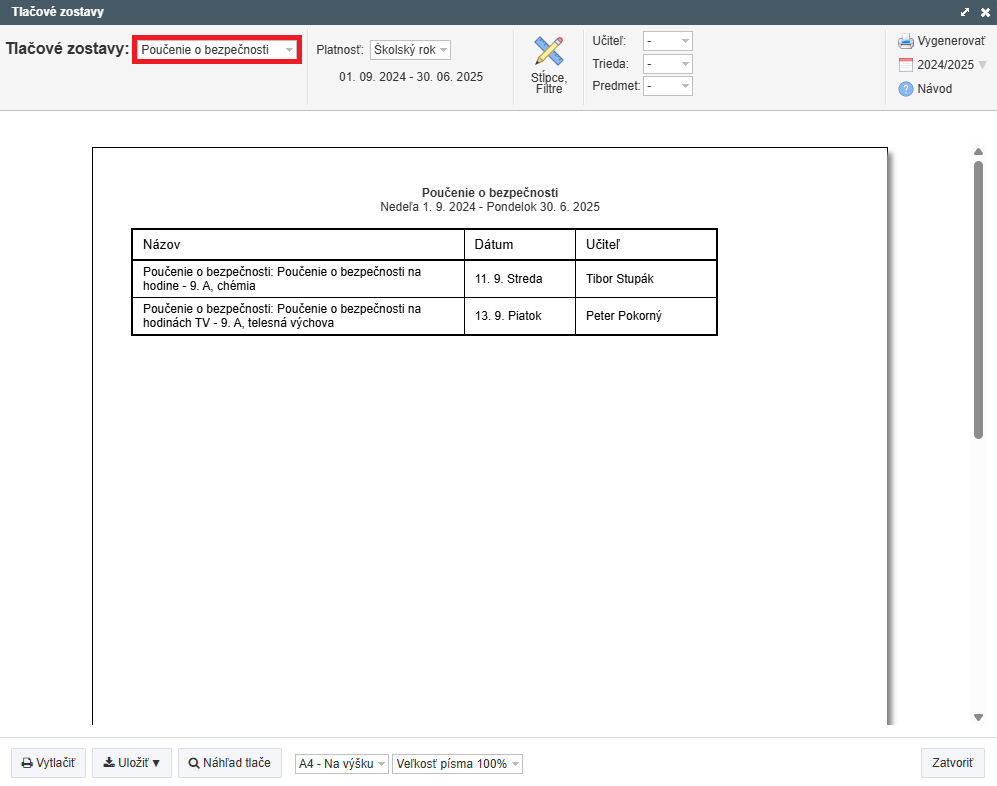Click the scroll down arrow of the preview
997x786 pixels.
[x=979, y=717]
